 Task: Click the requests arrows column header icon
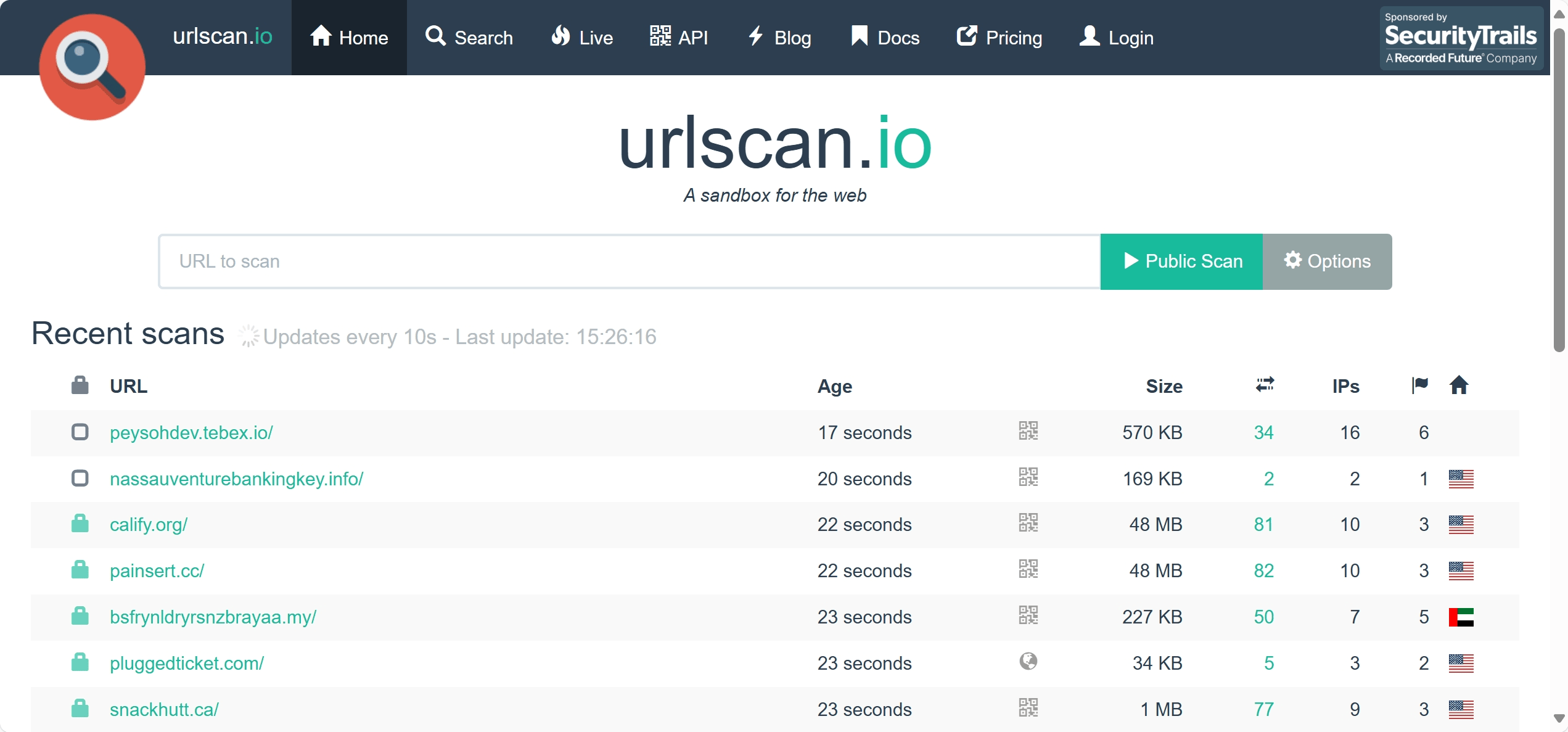point(1265,385)
